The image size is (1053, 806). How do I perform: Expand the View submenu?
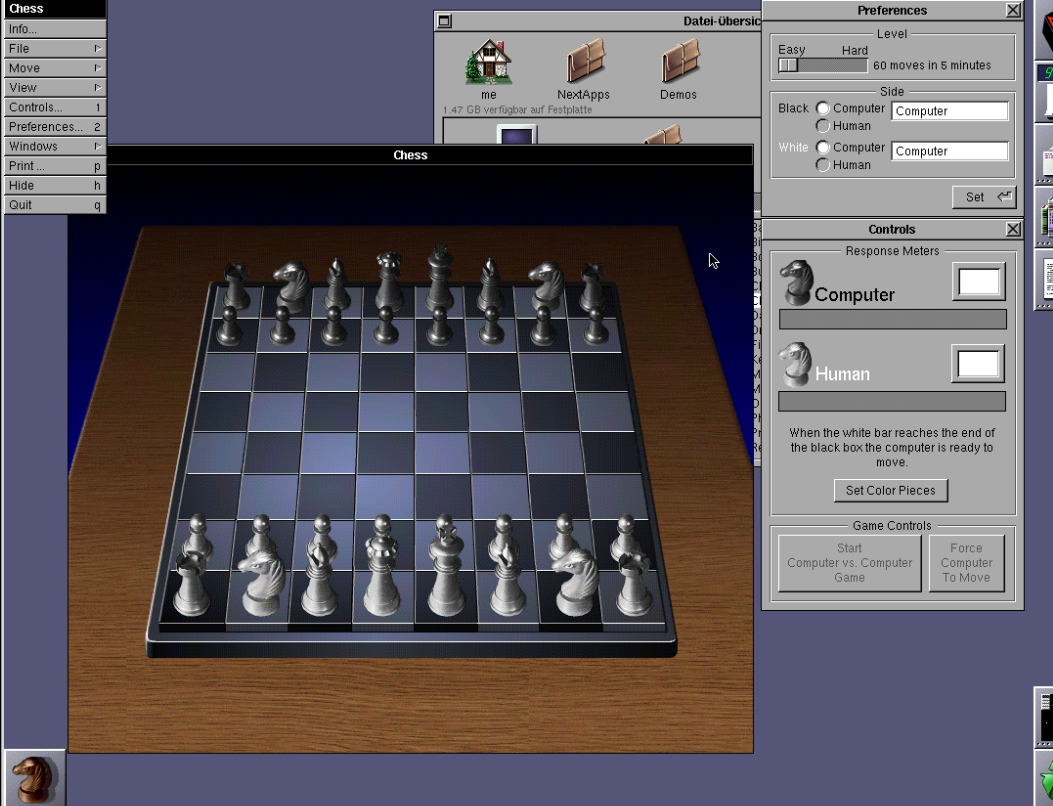pos(54,88)
